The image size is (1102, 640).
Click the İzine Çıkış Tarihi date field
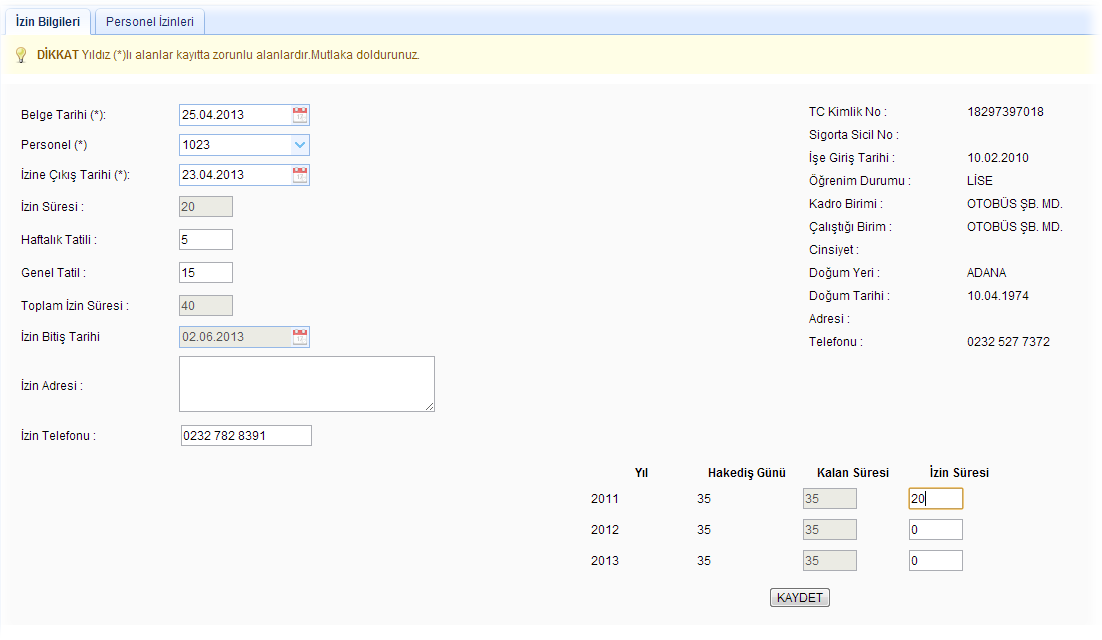[x=235, y=175]
